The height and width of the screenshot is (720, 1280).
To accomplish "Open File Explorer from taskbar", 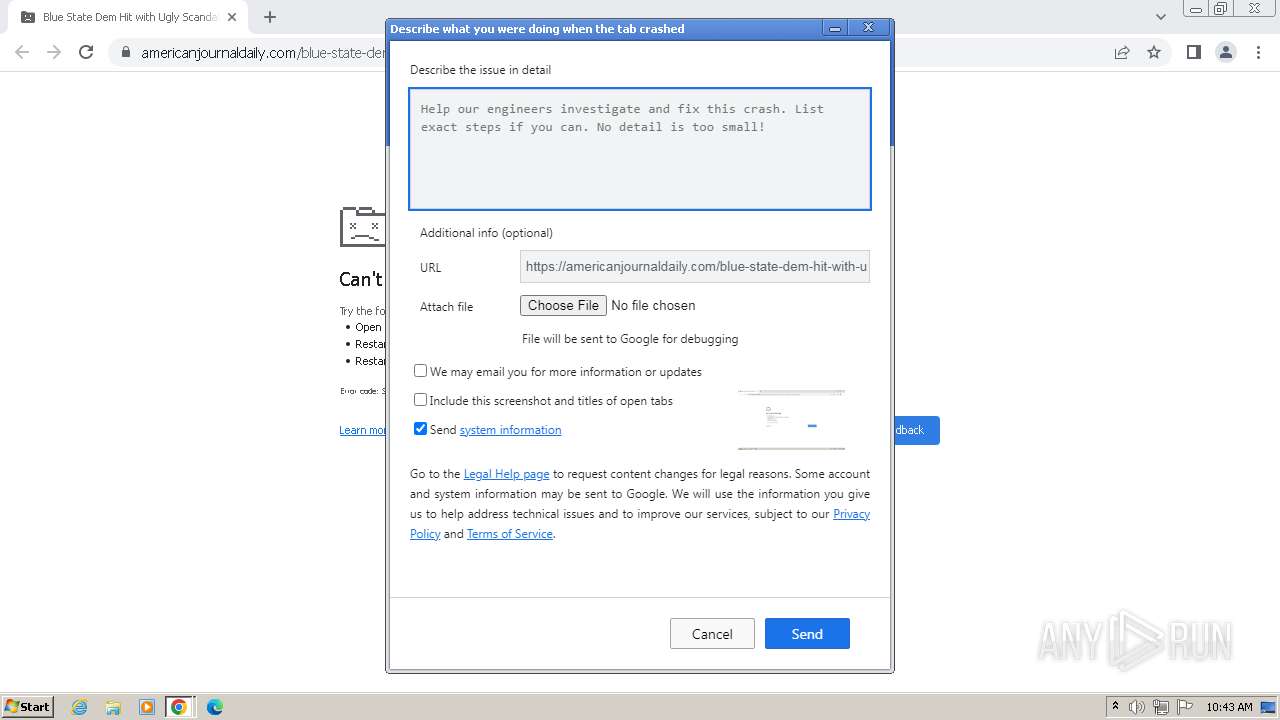I will [113, 707].
